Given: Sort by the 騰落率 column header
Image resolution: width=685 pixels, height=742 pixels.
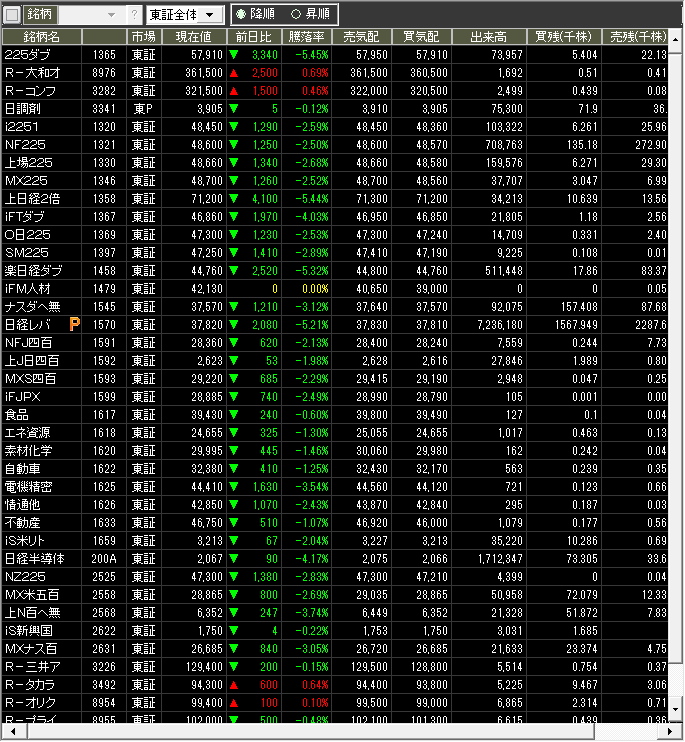Looking at the screenshot, I should point(305,36).
